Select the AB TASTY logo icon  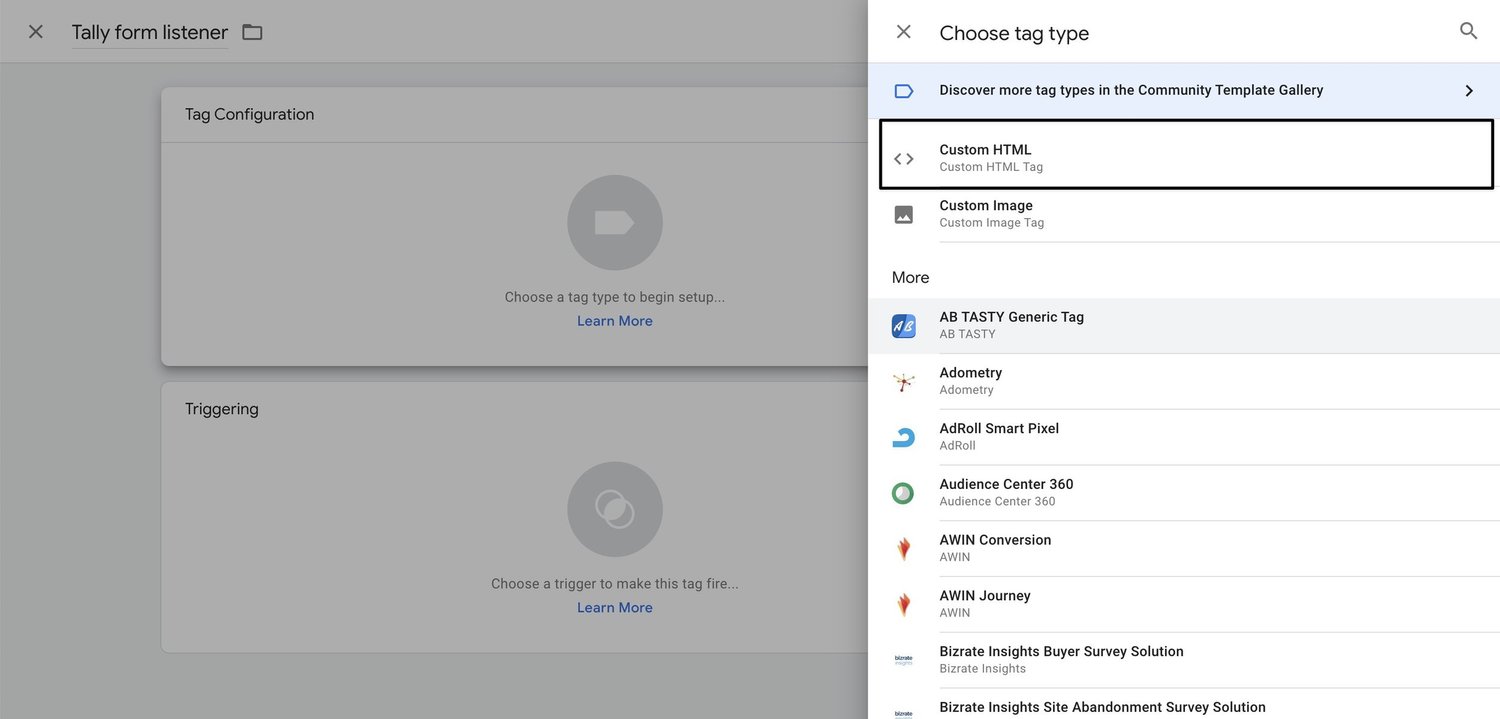903,326
